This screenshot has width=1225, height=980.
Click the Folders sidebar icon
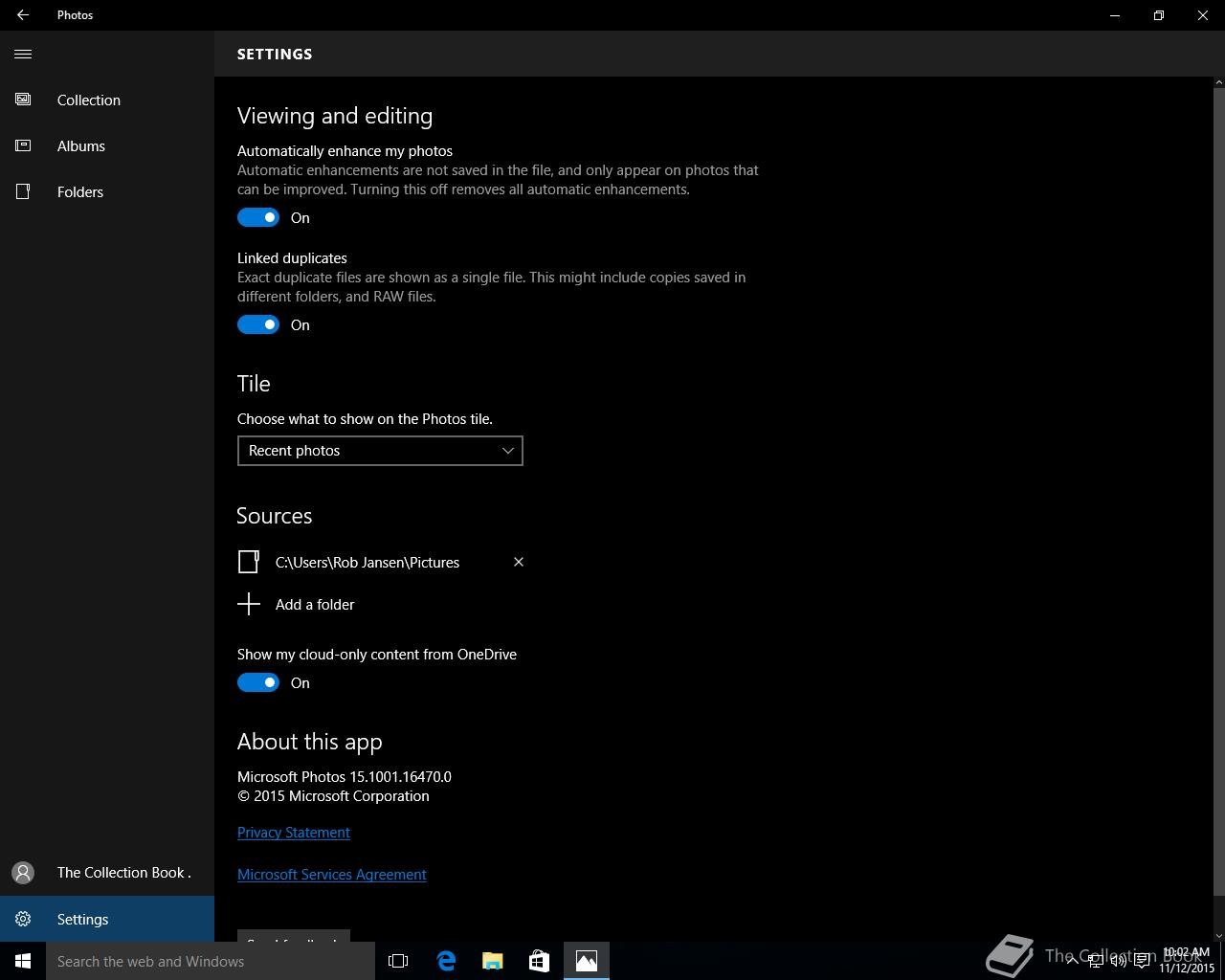(x=23, y=191)
